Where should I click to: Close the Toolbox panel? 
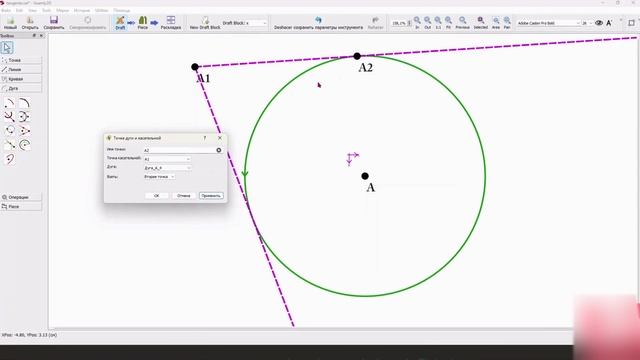click(41, 36)
